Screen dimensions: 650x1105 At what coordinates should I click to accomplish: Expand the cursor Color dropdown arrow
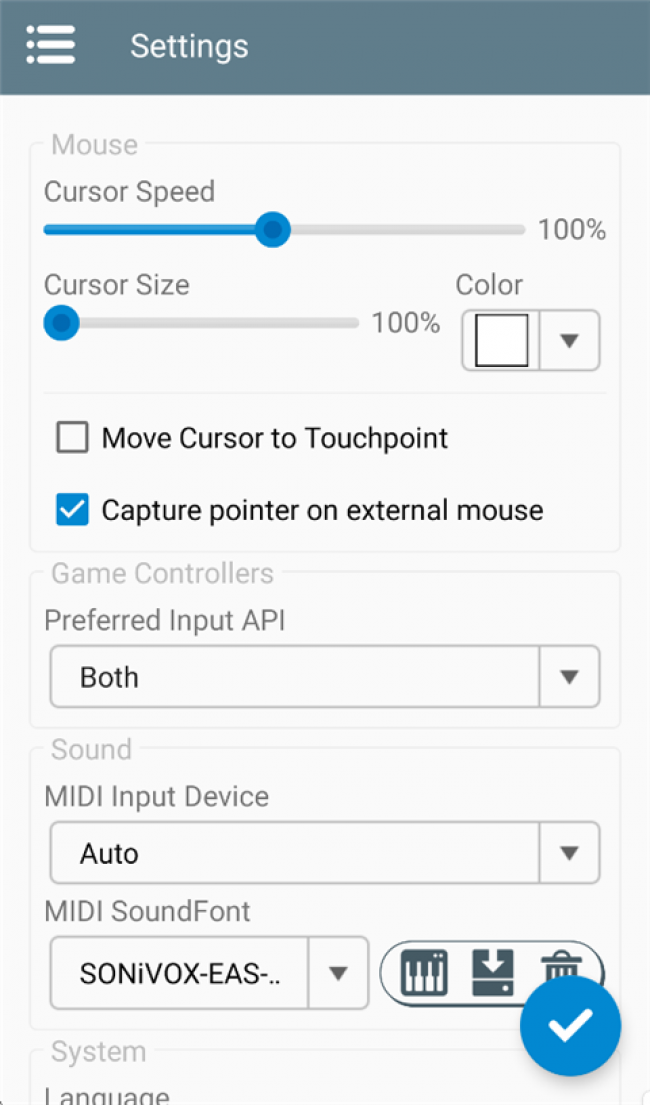pos(569,341)
